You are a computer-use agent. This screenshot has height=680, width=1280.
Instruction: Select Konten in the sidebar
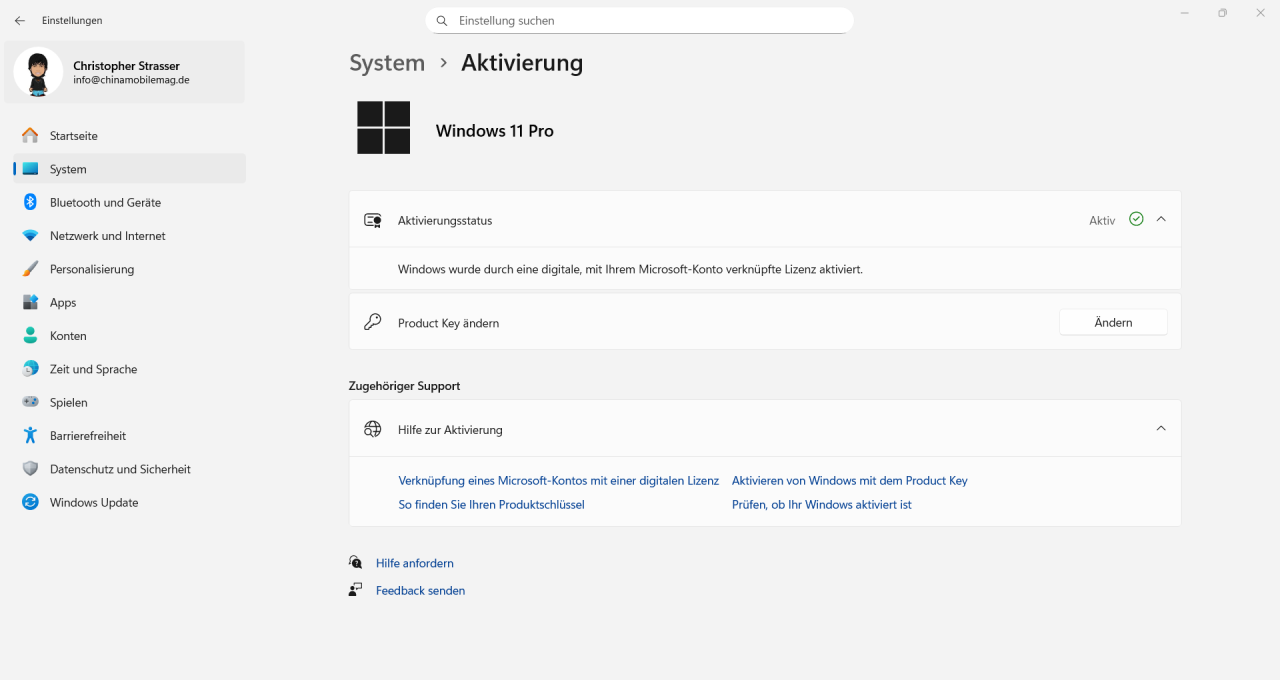coord(66,335)
